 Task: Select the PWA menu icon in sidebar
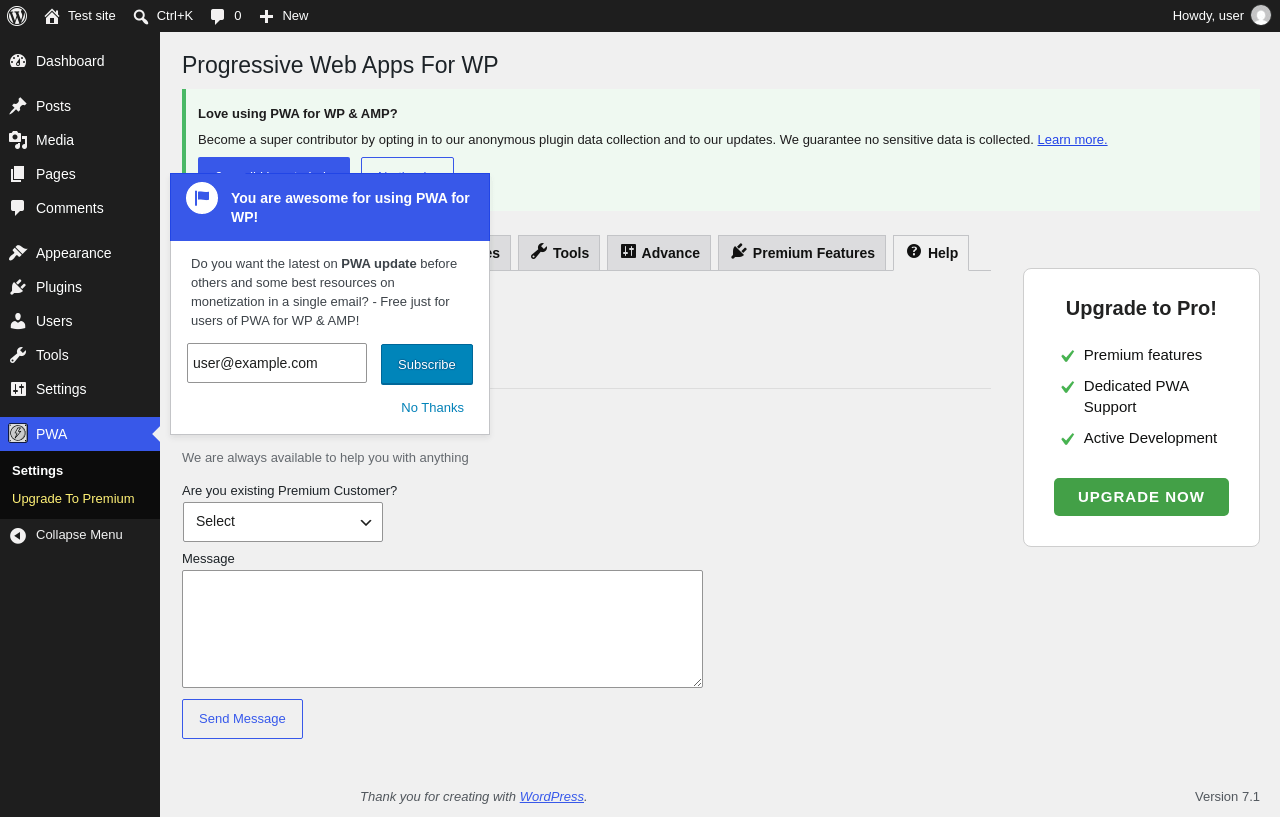point(18,433)
